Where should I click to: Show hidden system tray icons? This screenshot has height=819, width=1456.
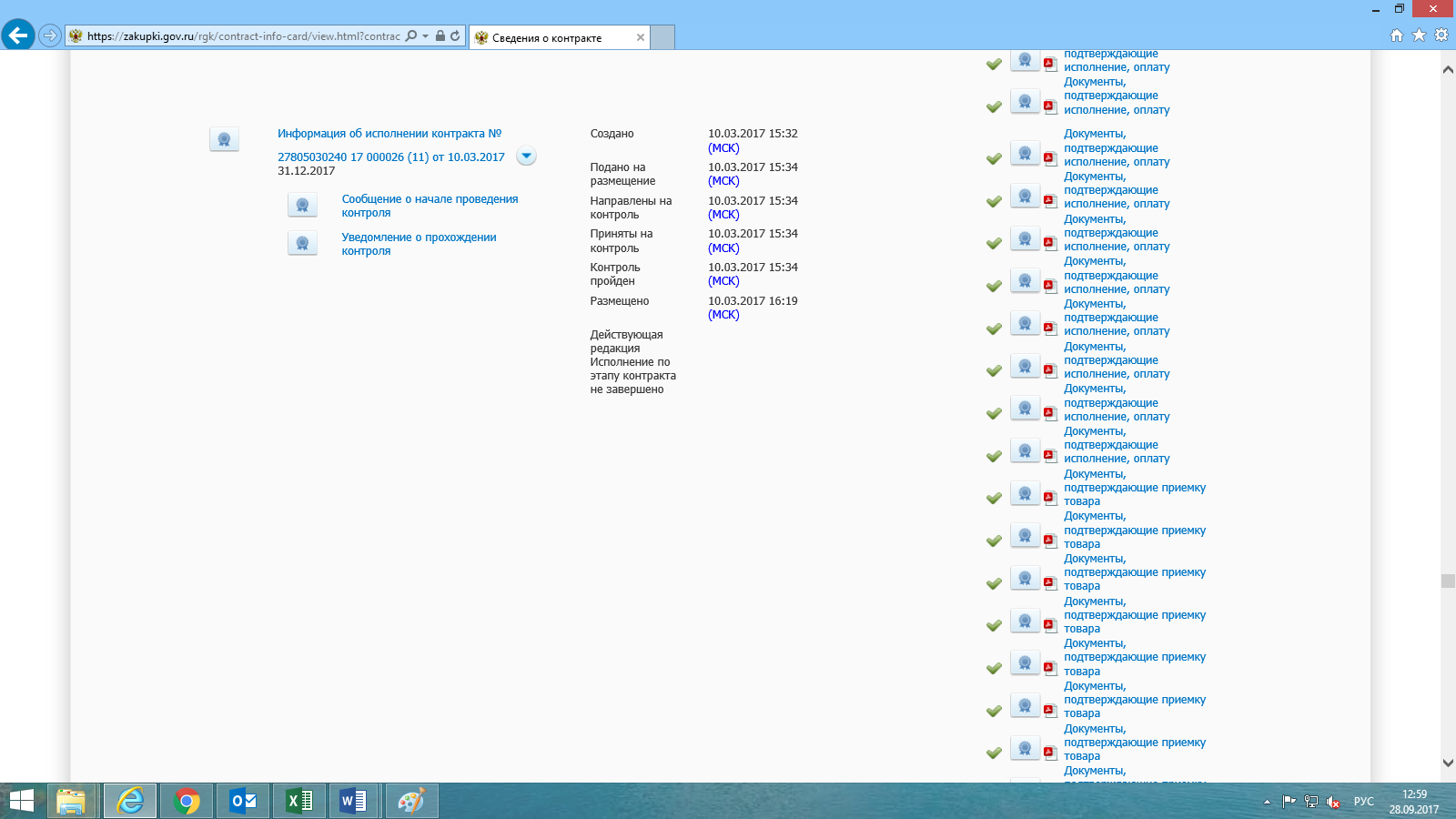(x=1267, y=802)
